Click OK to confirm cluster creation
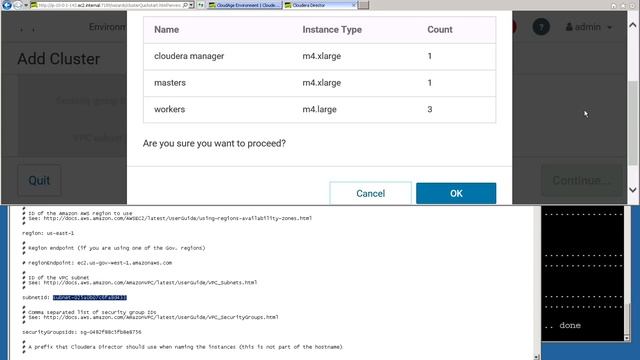Image resolution: width=640 pixels, height=360 pixels. pyautogui.click(x=456, y=193)
